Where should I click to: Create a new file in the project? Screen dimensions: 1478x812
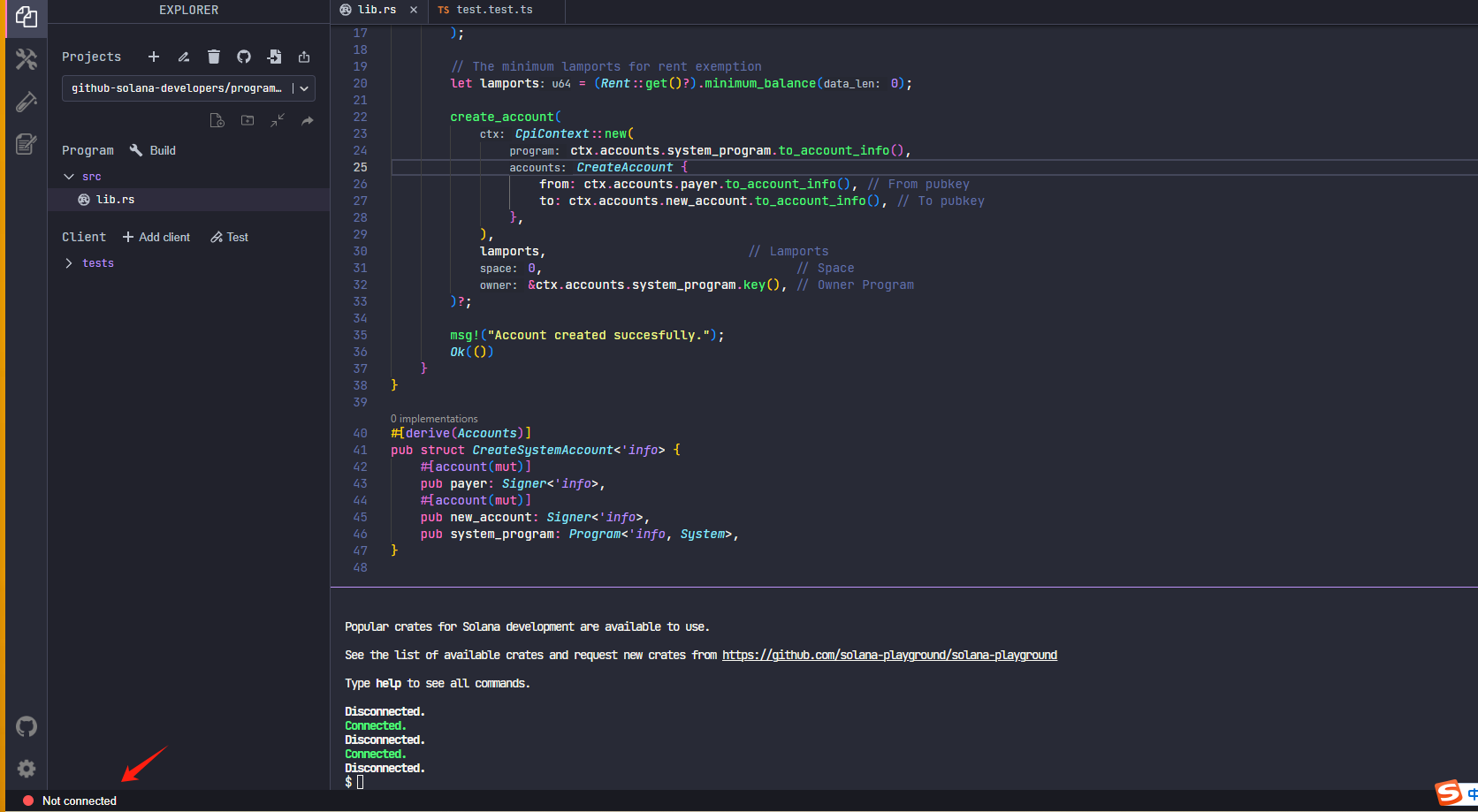(217, 120)
